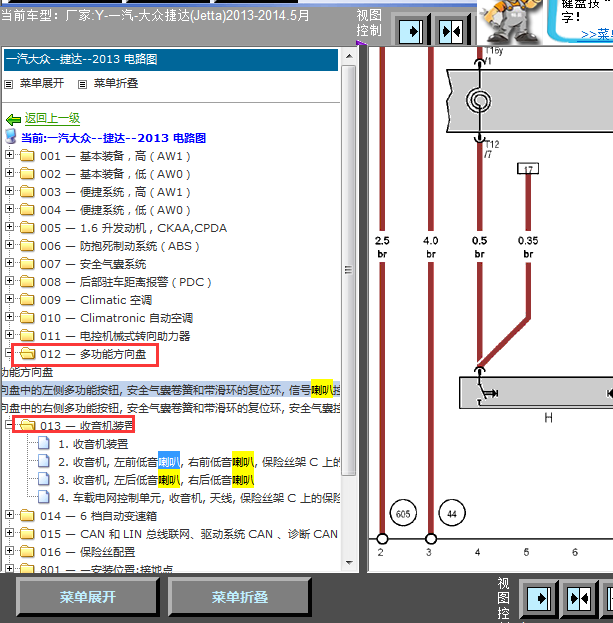Collapse folder 013 收音机装置

click(9, 425)
